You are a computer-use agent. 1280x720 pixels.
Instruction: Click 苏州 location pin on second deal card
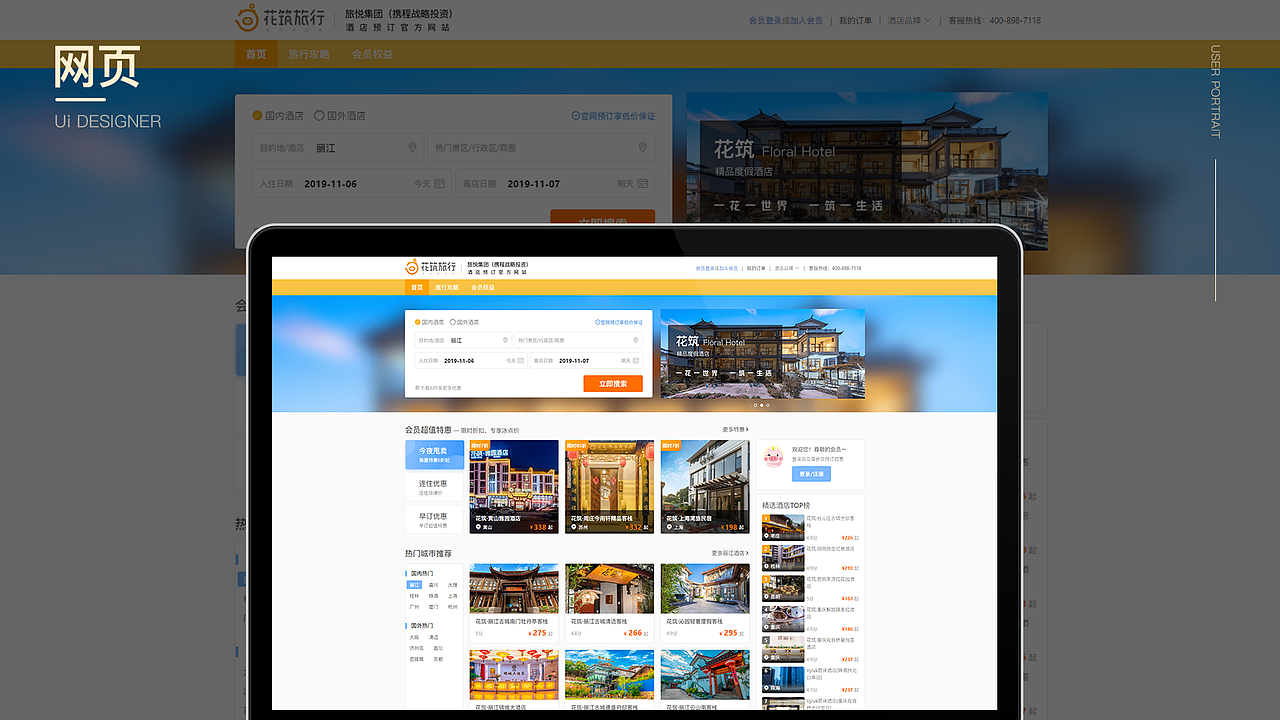pyautogui.click(x=574, y=527)
